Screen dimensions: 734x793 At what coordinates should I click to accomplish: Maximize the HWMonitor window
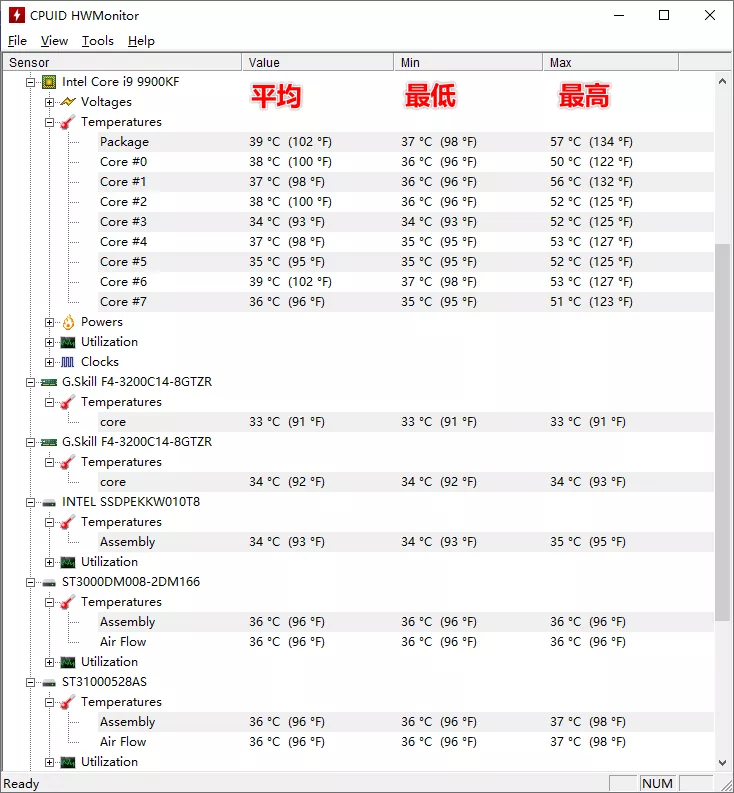point(664,15)
